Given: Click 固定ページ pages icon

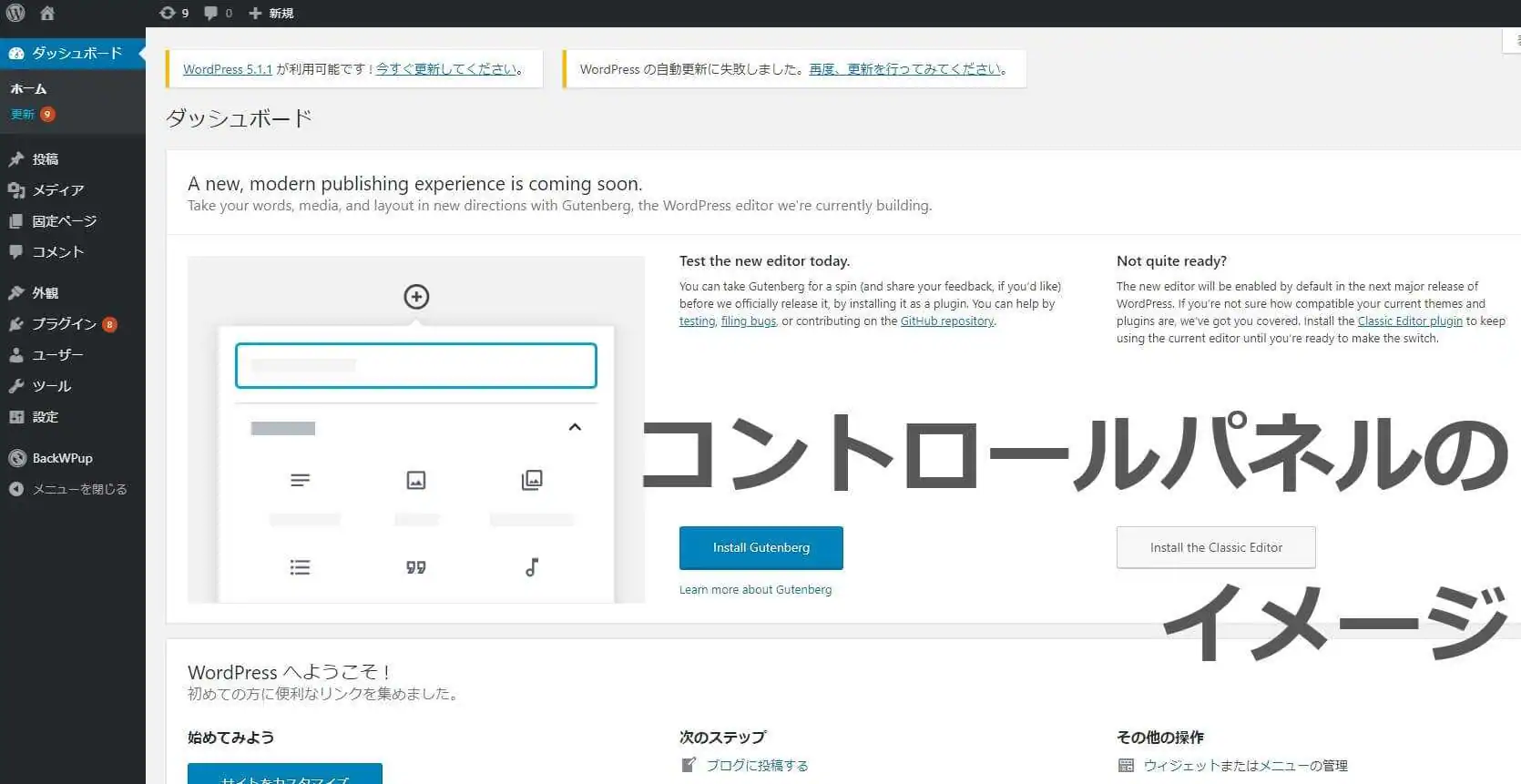Looking at the screenshot, I should click(x=15, y=220).
